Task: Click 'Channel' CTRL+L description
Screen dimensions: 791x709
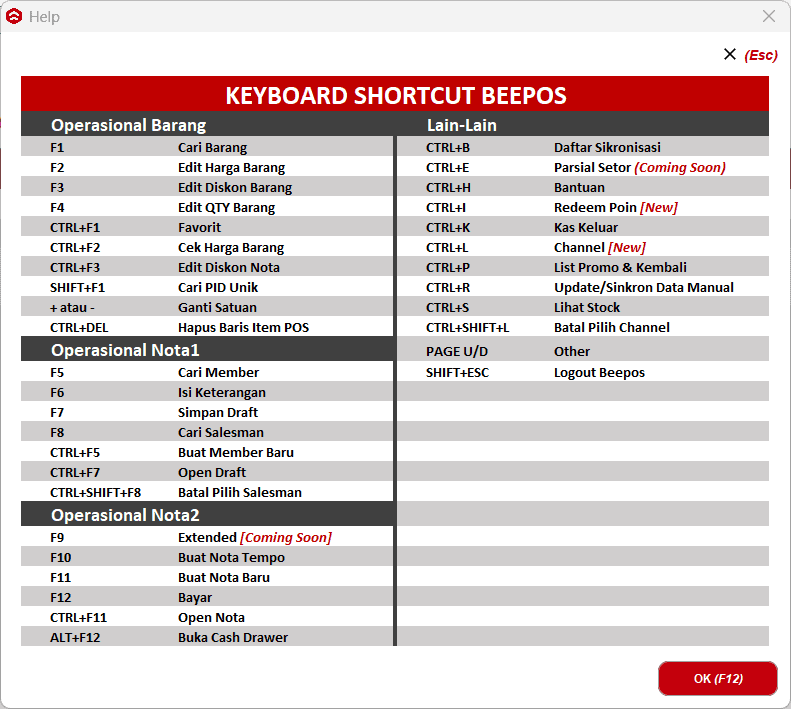Action: pos(579,248)
